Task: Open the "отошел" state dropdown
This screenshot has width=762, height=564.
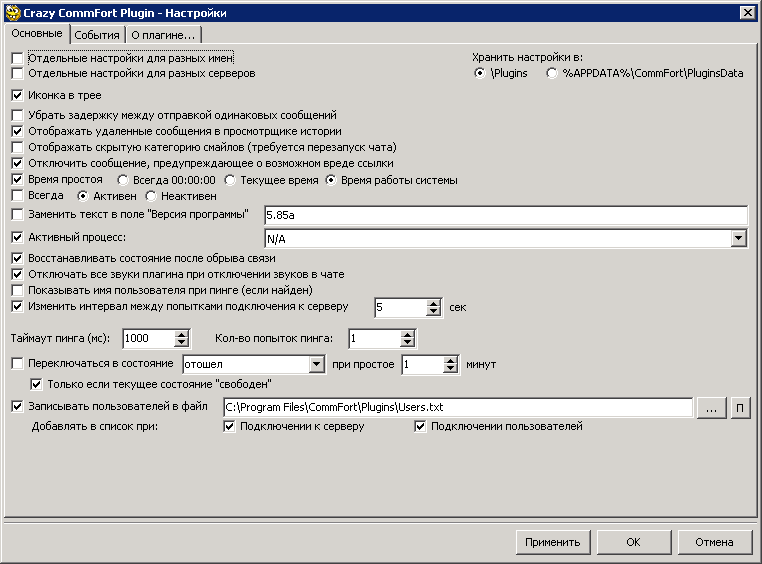Action: coord(316,364)
